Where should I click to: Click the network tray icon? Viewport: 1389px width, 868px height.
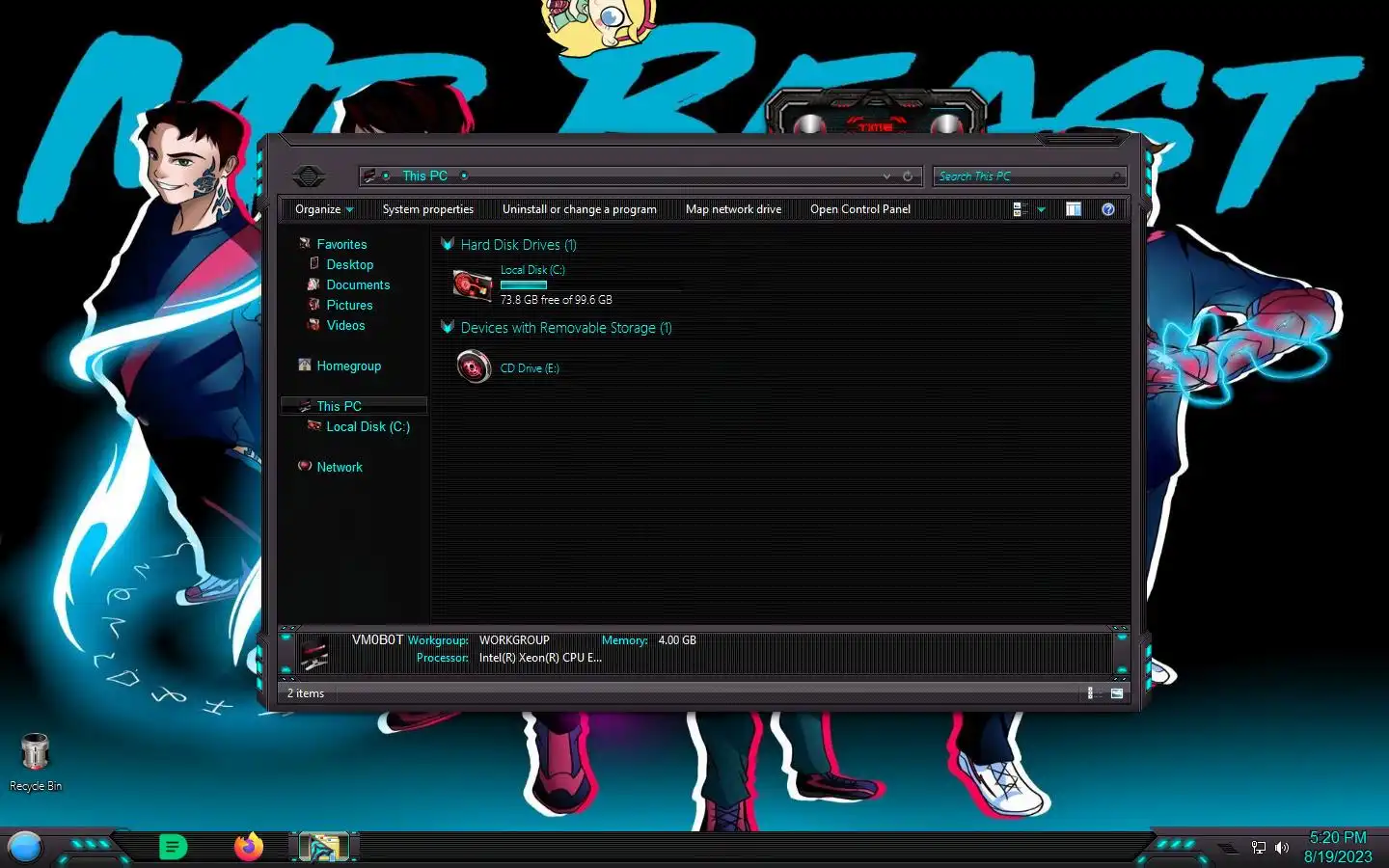point(1258,848)
